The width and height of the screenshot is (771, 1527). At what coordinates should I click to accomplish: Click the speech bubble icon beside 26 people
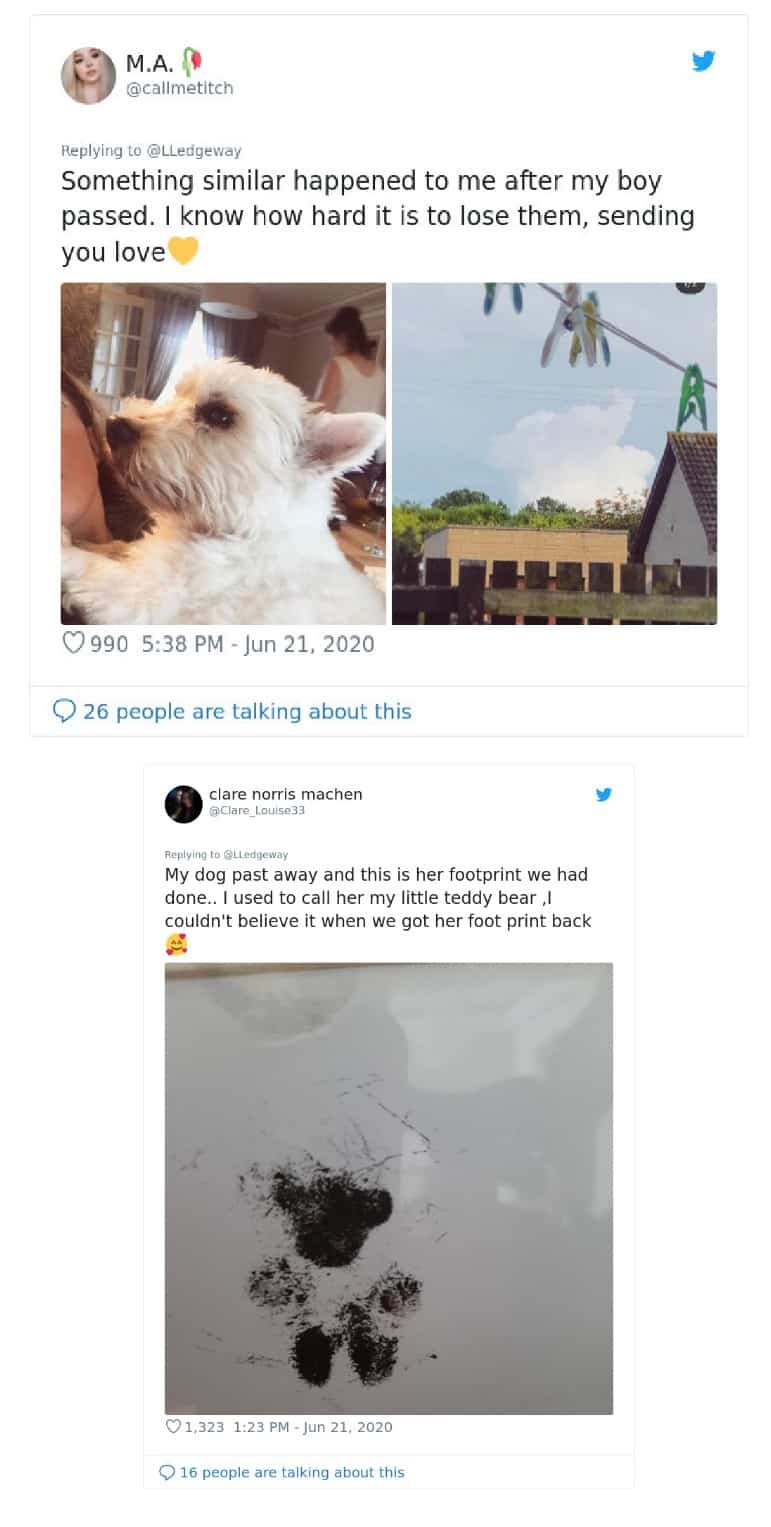point(64,711)
